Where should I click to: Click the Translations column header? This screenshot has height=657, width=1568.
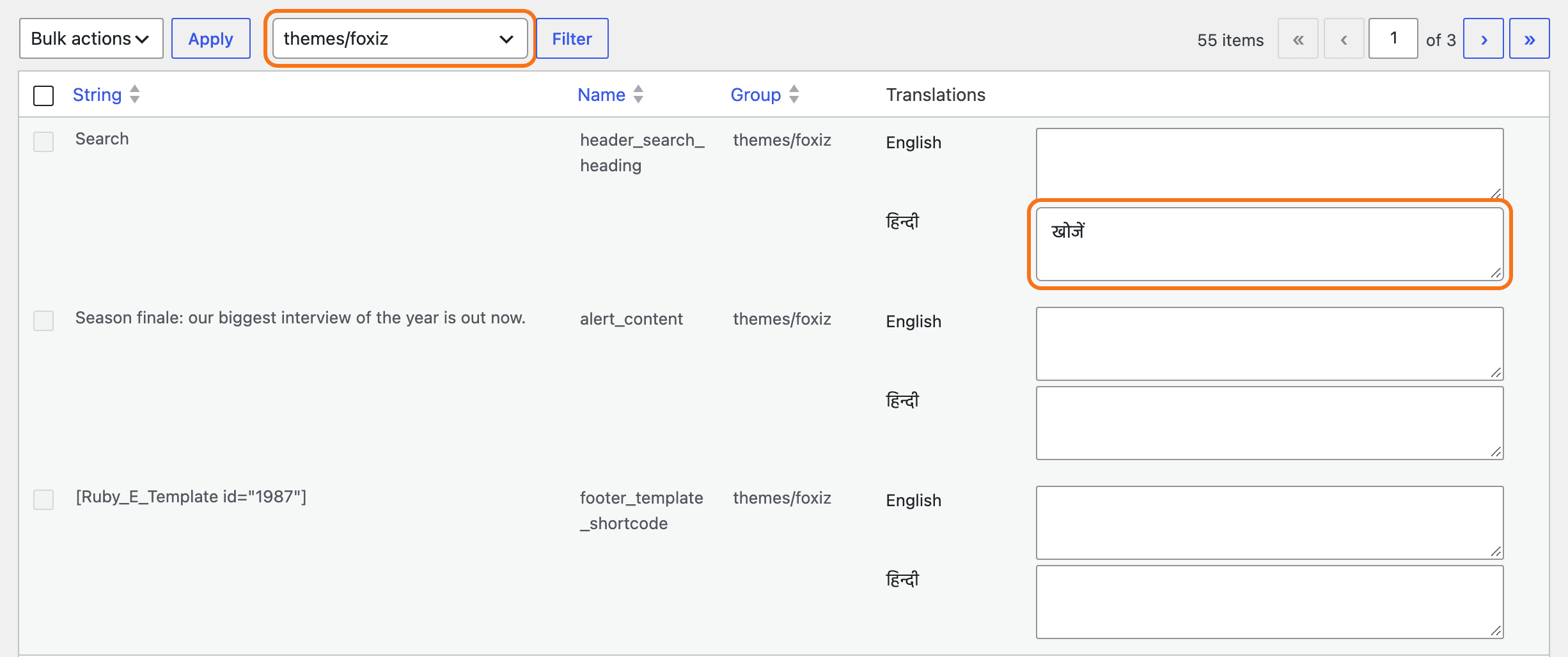936,95
